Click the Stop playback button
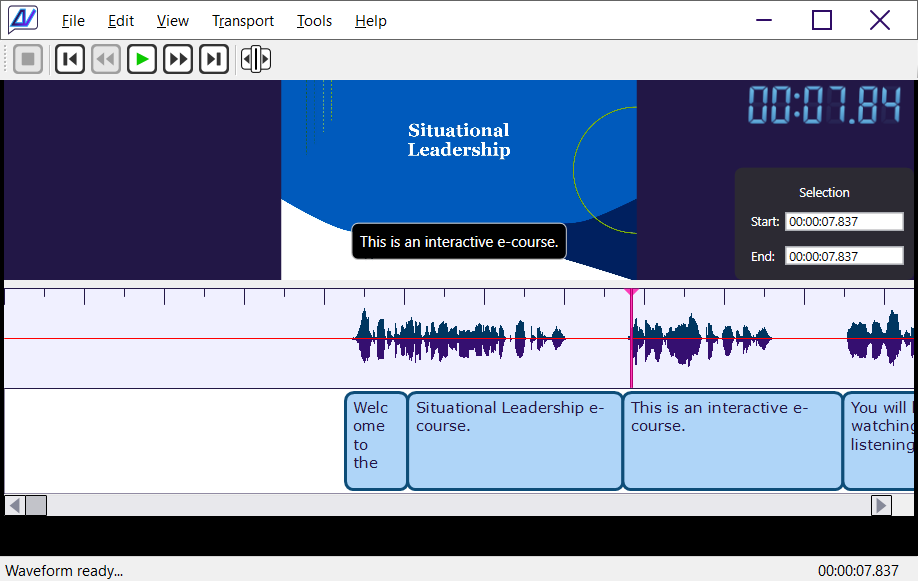The height and width of the screenshot is (582, 918). click(28, 60)
